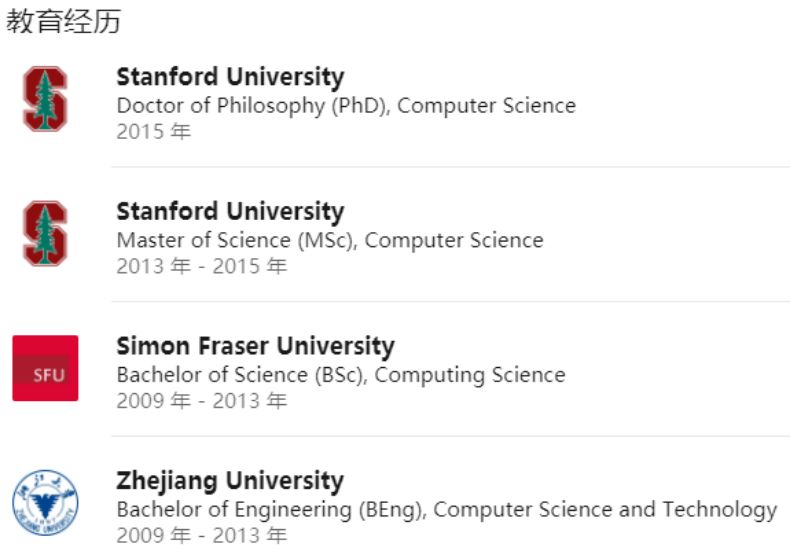790x555 pixels.
Task: Select the "2013 年 - 2015 年" date range
Action: coord(201,266)
